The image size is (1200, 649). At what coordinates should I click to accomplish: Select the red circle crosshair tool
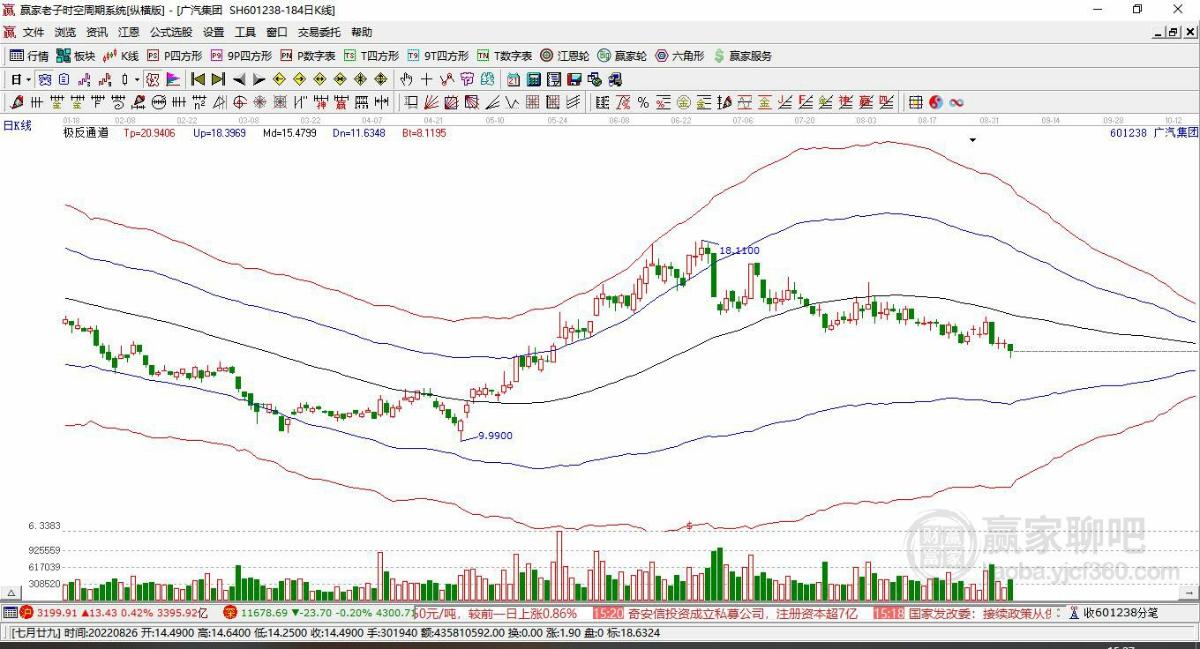(x=240, y=102)
